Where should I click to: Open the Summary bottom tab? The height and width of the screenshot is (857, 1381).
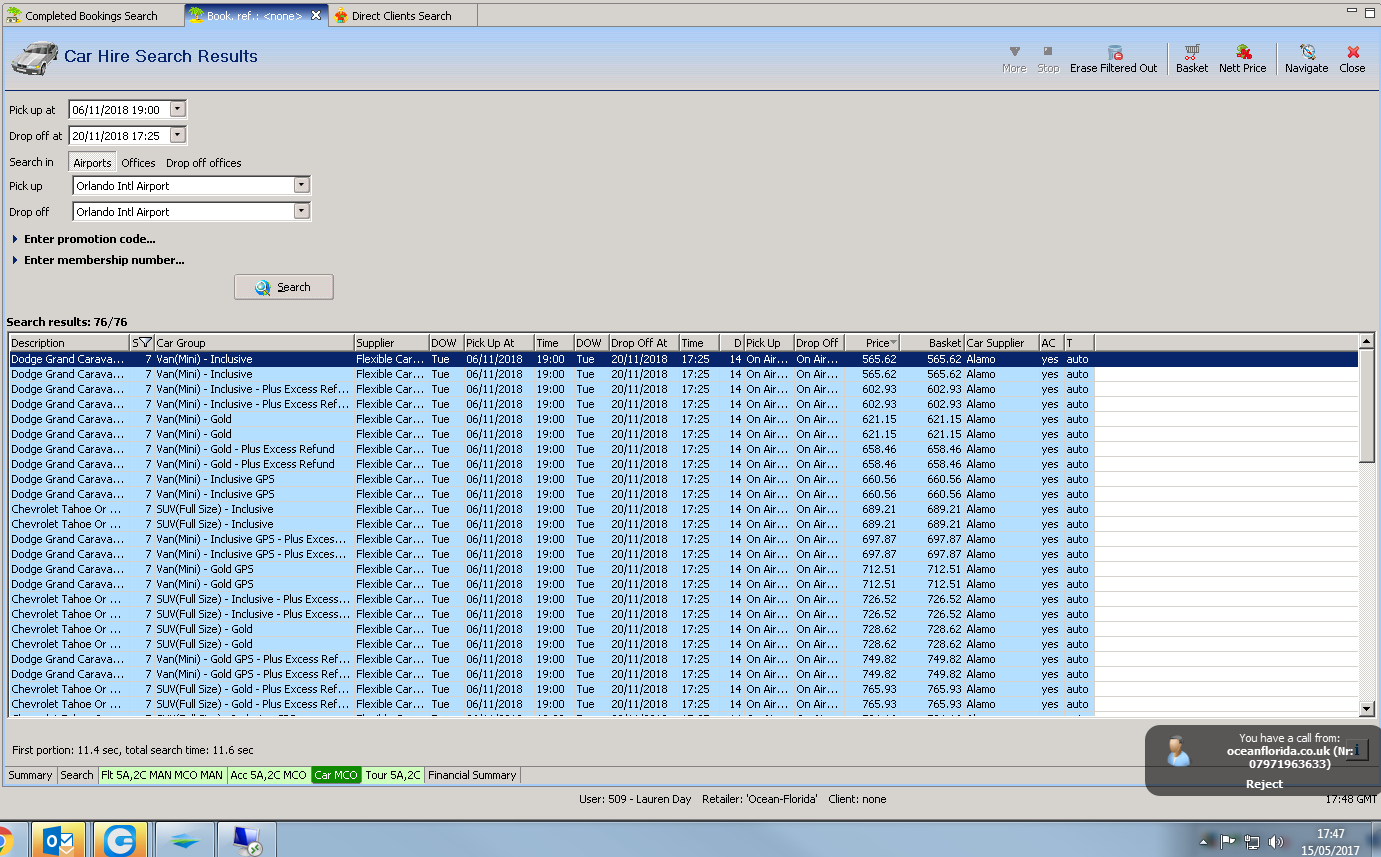[x=30, y=775]
